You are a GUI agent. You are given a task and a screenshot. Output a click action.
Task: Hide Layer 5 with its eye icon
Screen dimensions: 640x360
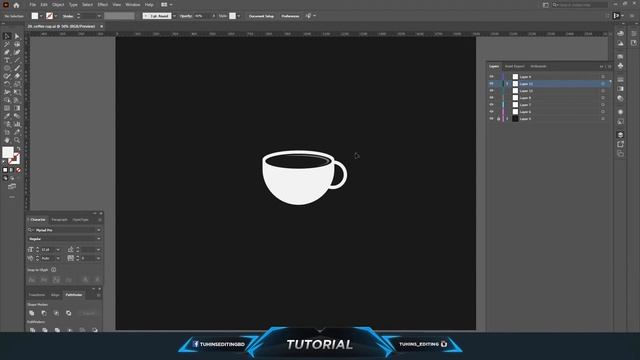coord(491,118)
